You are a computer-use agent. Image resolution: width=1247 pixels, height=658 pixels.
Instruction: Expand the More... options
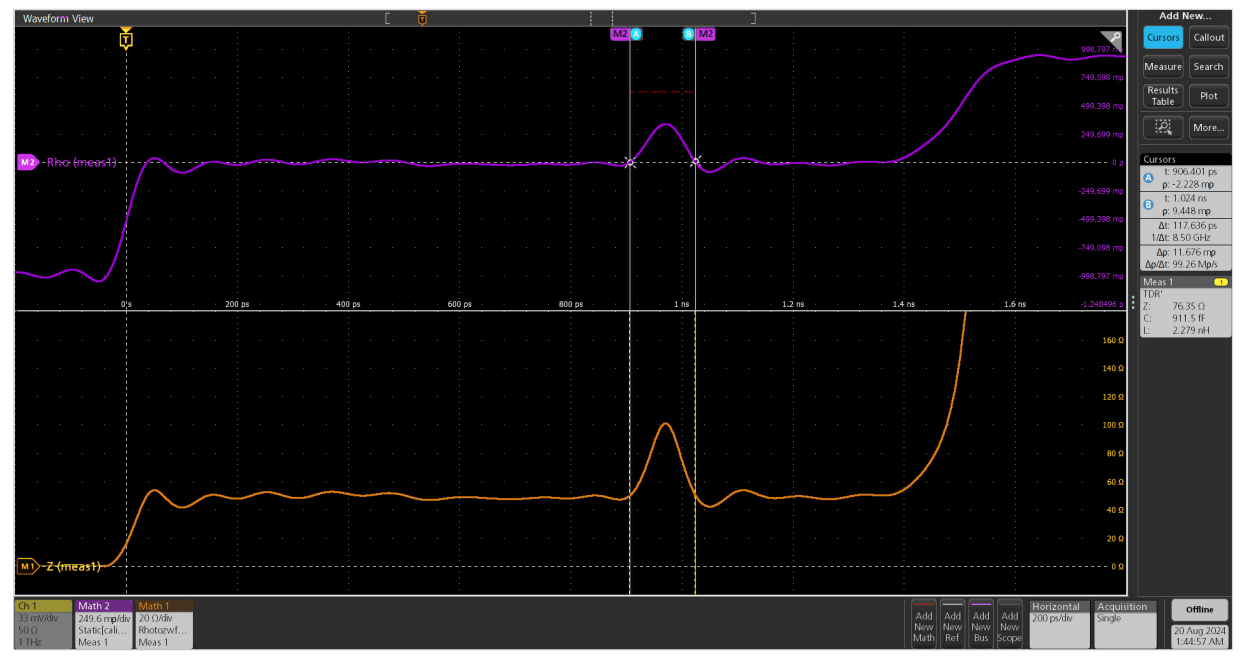tap(1209, 127)
